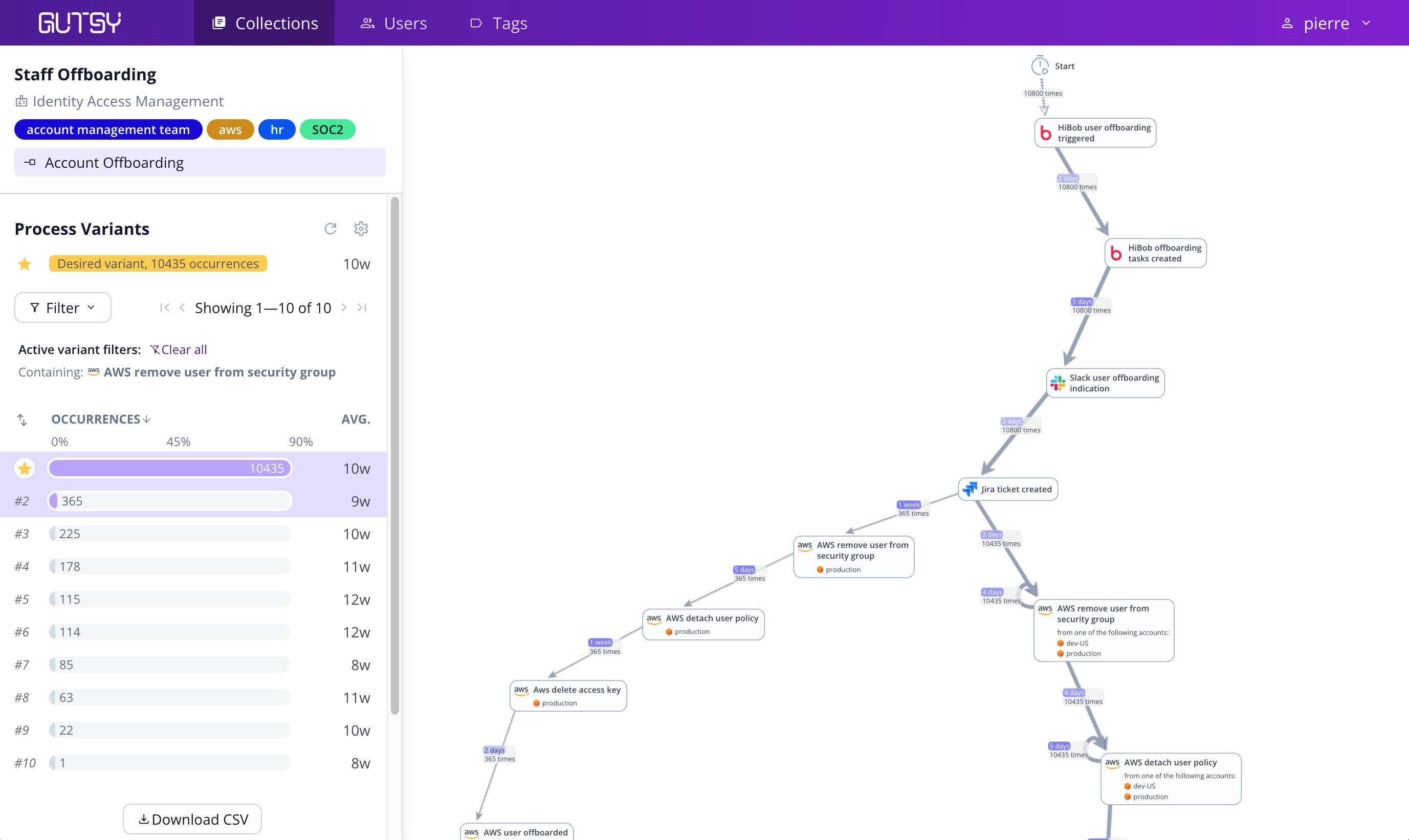The width and height of the screenshot is (1409, 840).
Task: Click the 10435 occurrences progress bar
Action: pyautogui.click(x=170, y=468)
